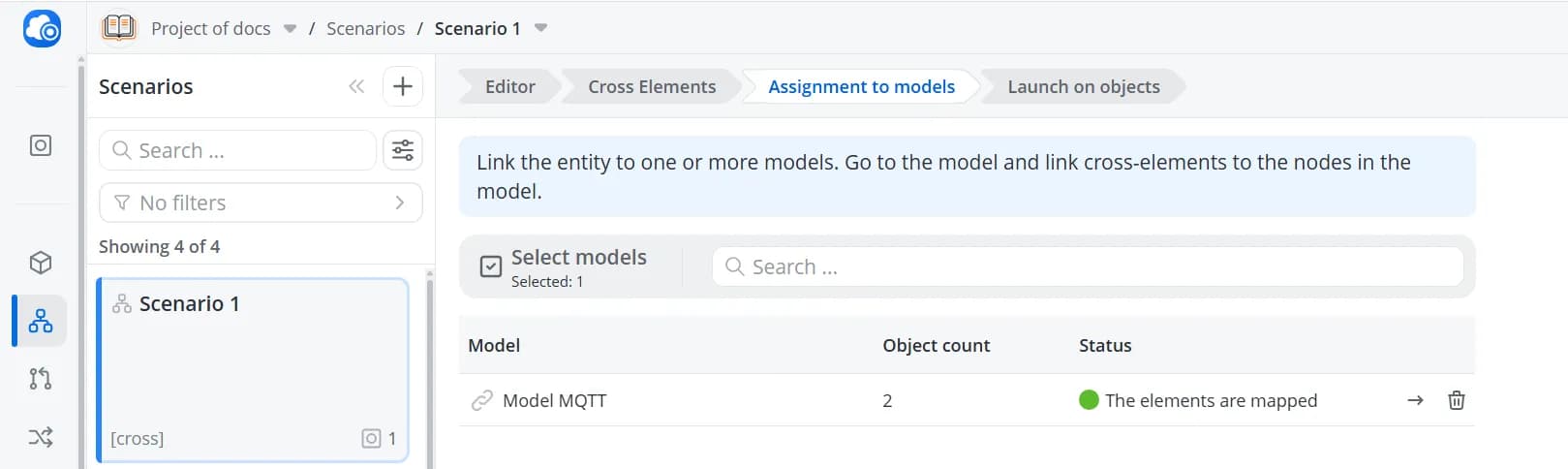This screenshot has width=1568, height=469.
Task: Open Project of docs breadcrumb
Action: click(x=211, y=29)
